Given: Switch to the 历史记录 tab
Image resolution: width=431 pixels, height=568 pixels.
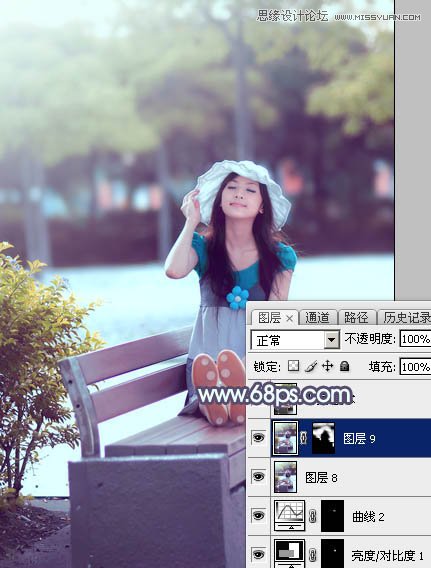Looking at the screenshot, I should pyautogui.click(x=406, y=318).
